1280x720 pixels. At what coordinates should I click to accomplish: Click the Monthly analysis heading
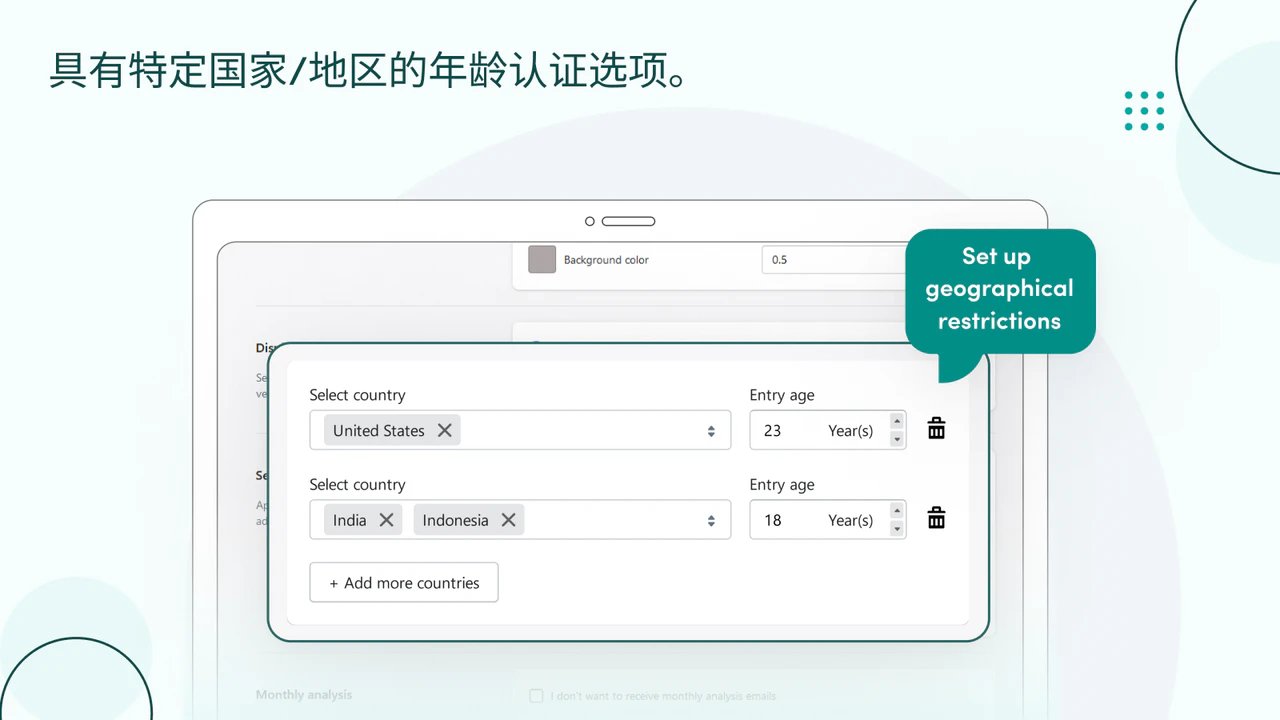tap(304, 695)
